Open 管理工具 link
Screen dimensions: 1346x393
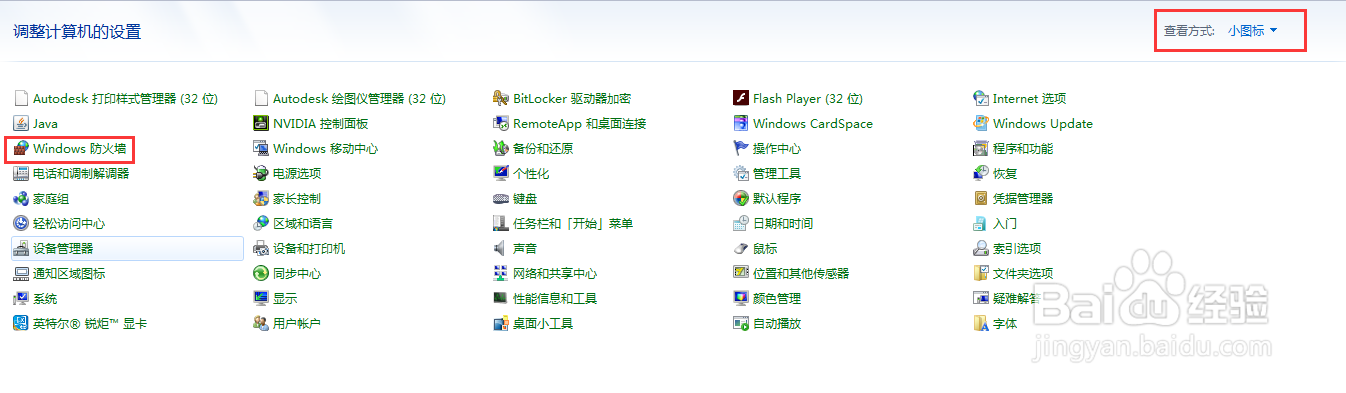click(x=777, y=174)
